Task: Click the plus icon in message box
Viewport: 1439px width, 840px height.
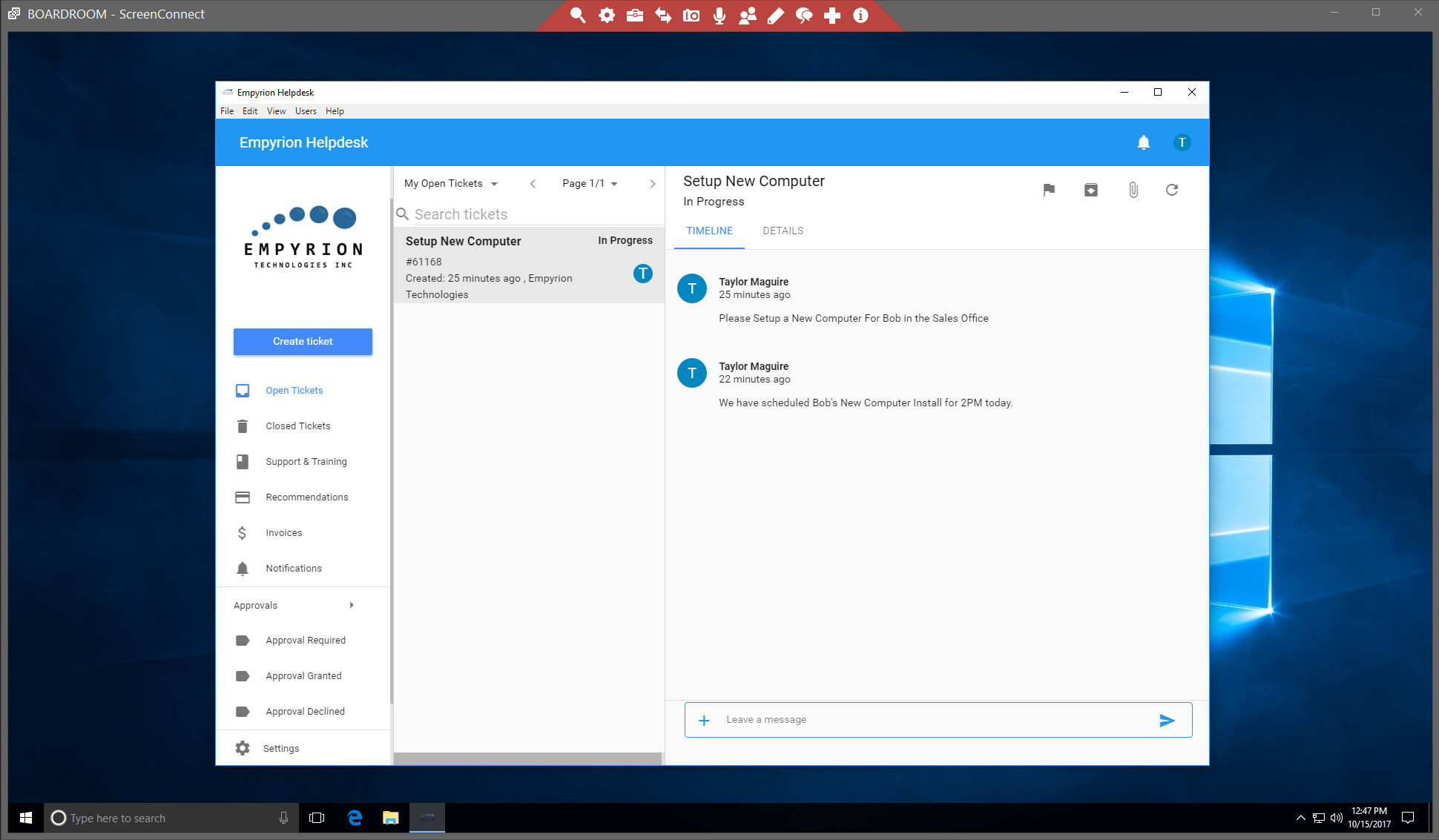Action: coord(705,720)
